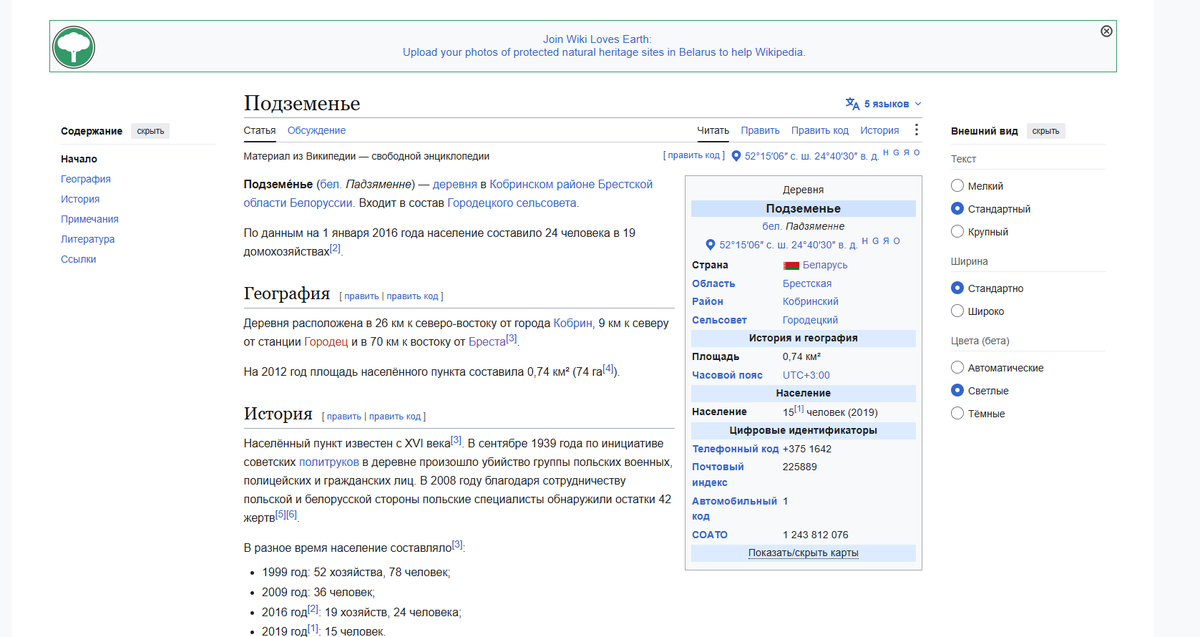Open the История page tab
The width and height of the screenshot is (1200, 637).
(x=879, y=130)
